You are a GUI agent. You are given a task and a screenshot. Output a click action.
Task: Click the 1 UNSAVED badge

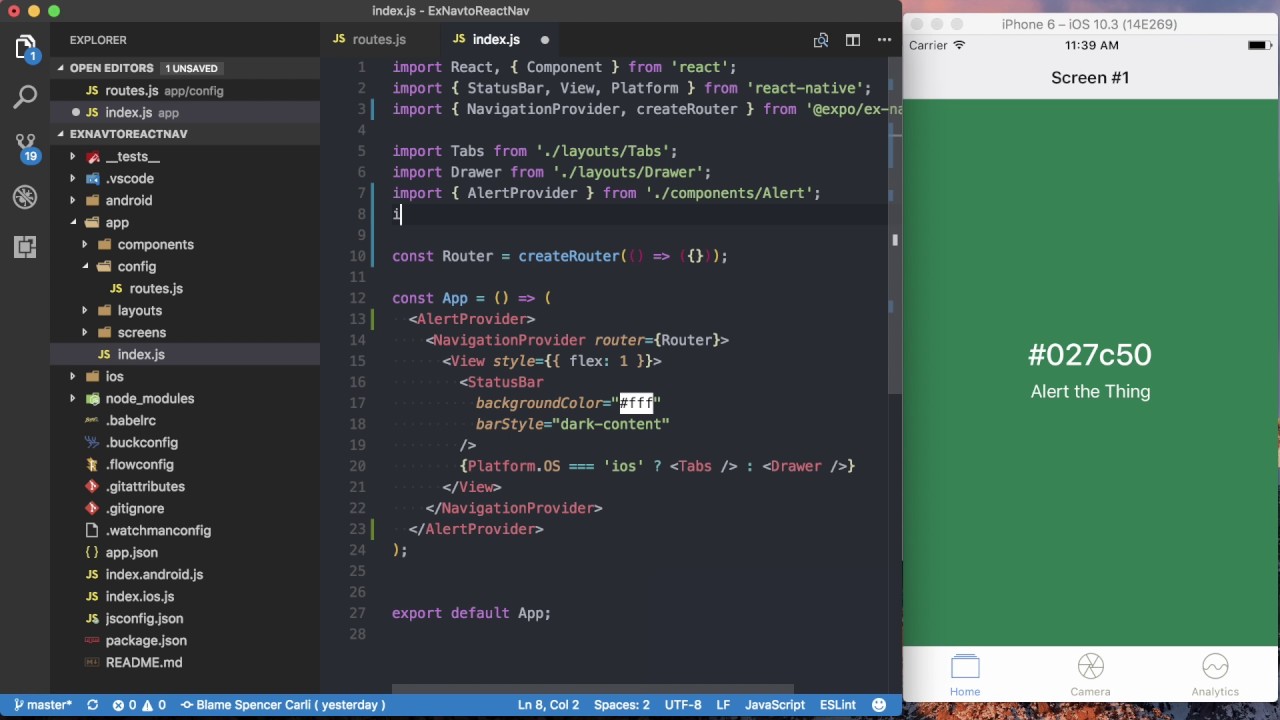tap(191, 68)
